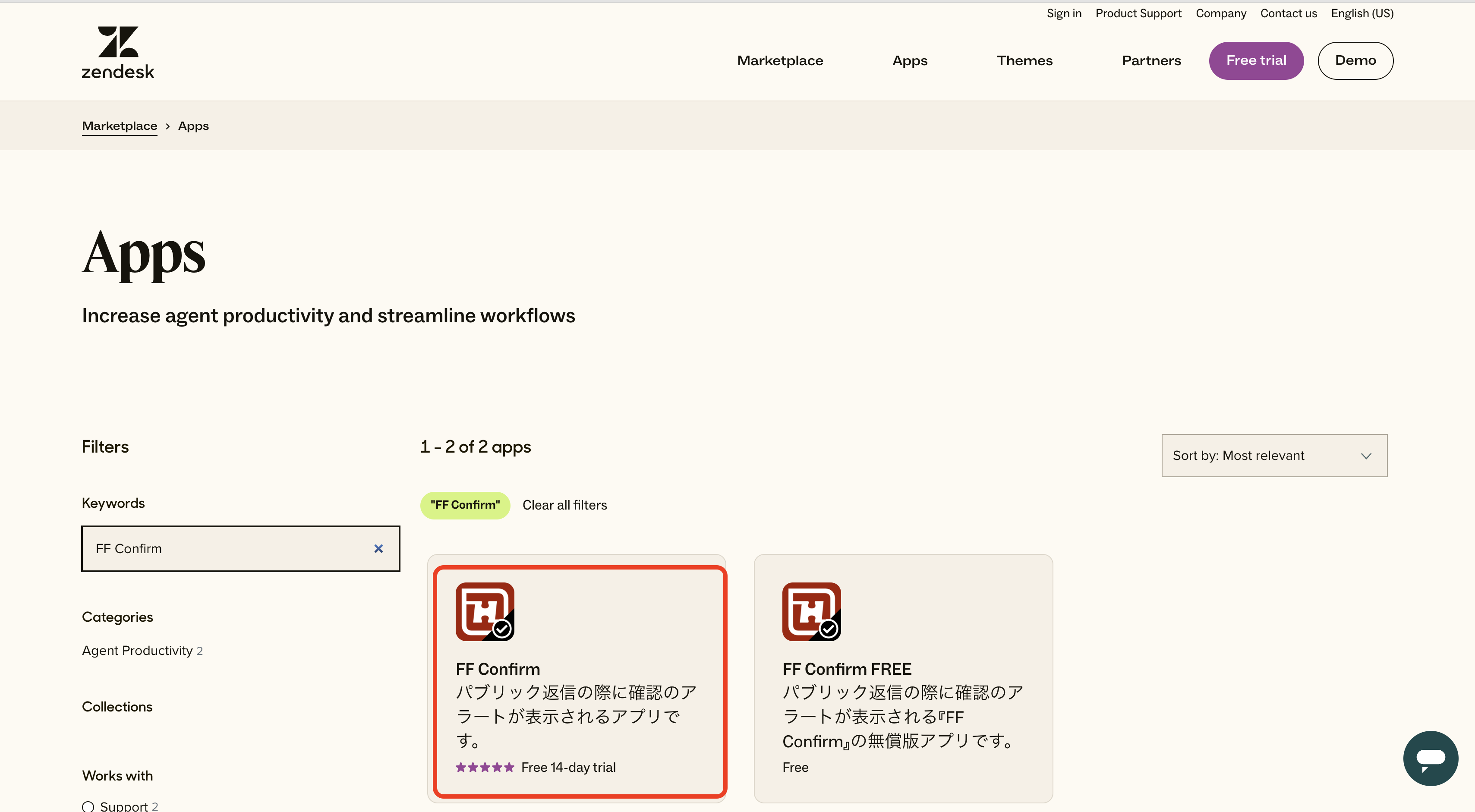
Task: Go to Marketplace breadcrumb link
Action: (120, 126)
